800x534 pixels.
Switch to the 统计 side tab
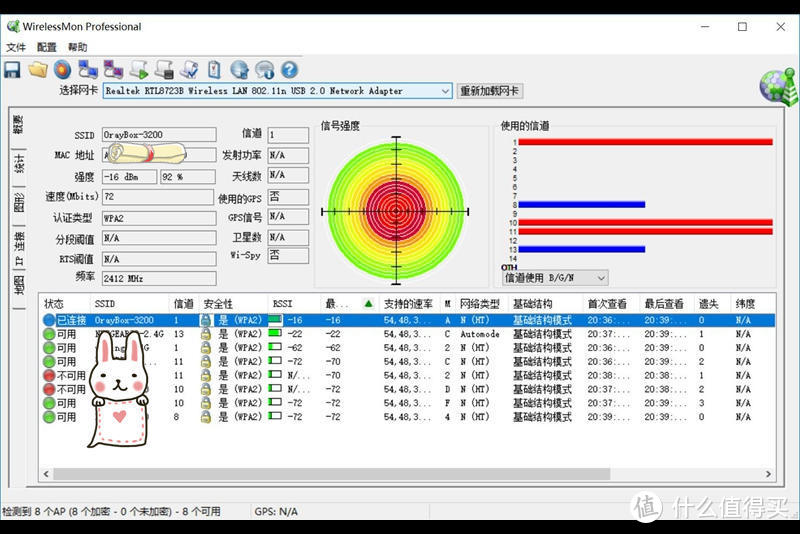click(18, 164)
